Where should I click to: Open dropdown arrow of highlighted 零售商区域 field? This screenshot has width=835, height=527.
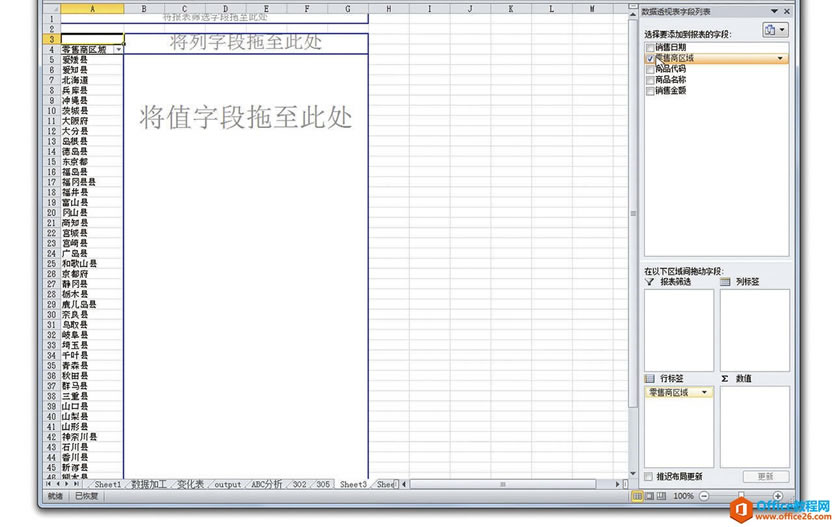click(x=780, y=59)
